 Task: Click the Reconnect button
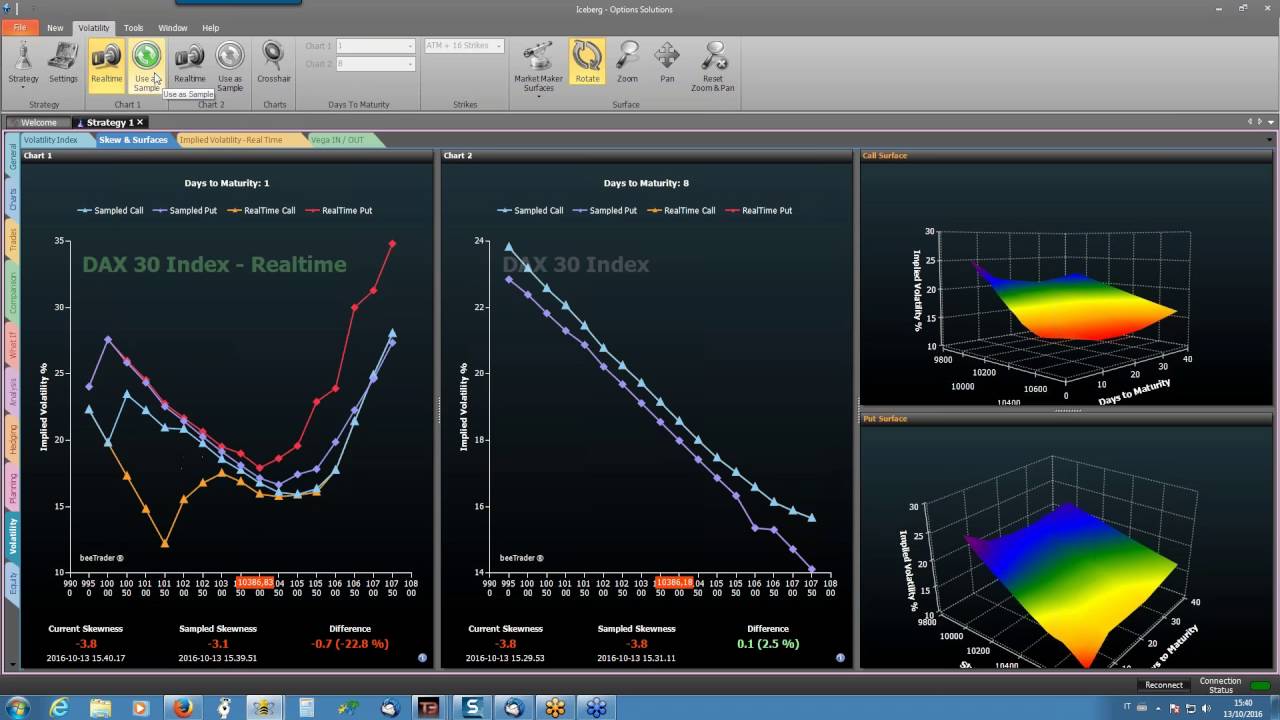coord(1164,685)
